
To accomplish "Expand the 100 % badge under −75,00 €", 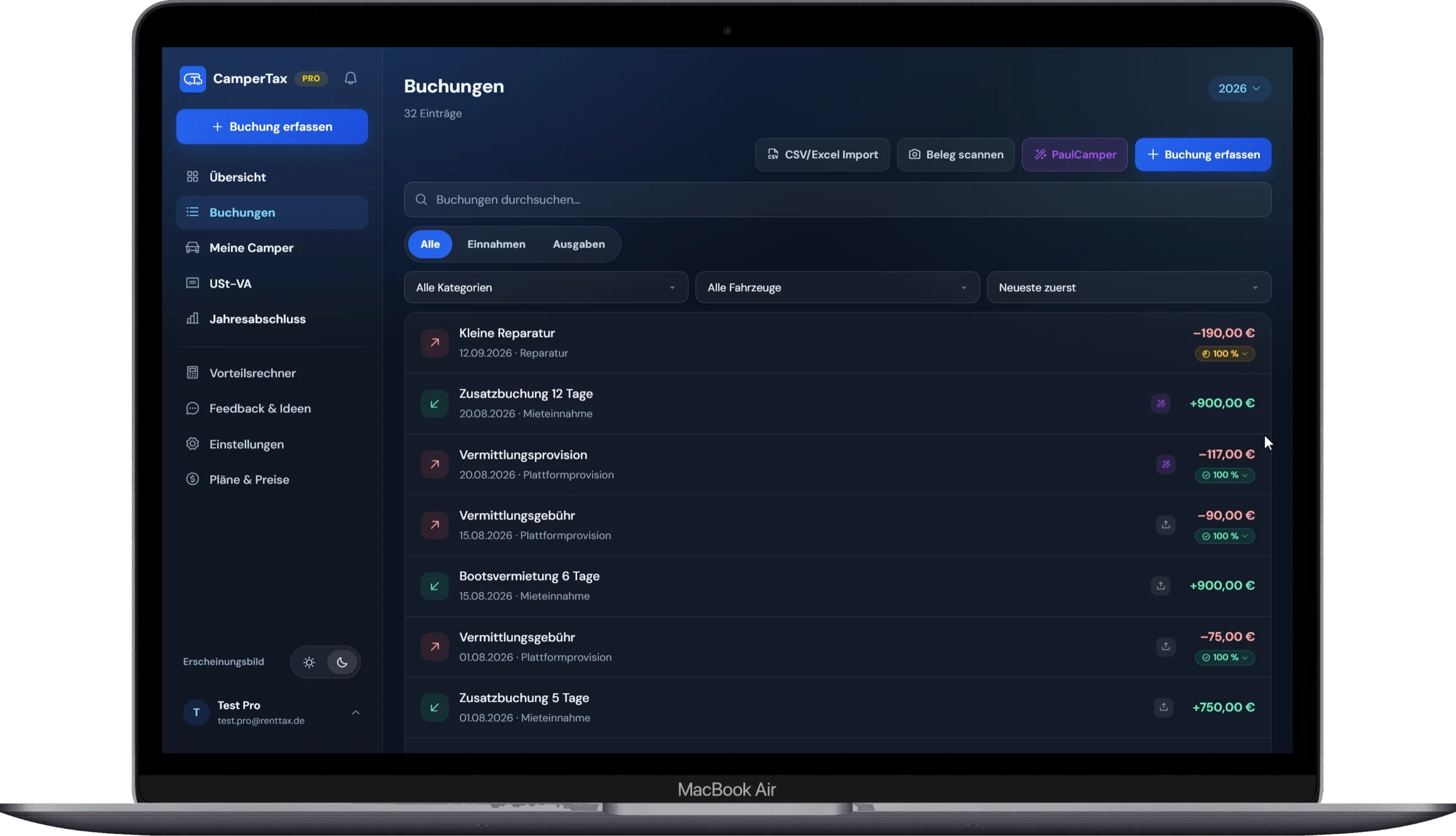I will click(x=1225, y=658).
